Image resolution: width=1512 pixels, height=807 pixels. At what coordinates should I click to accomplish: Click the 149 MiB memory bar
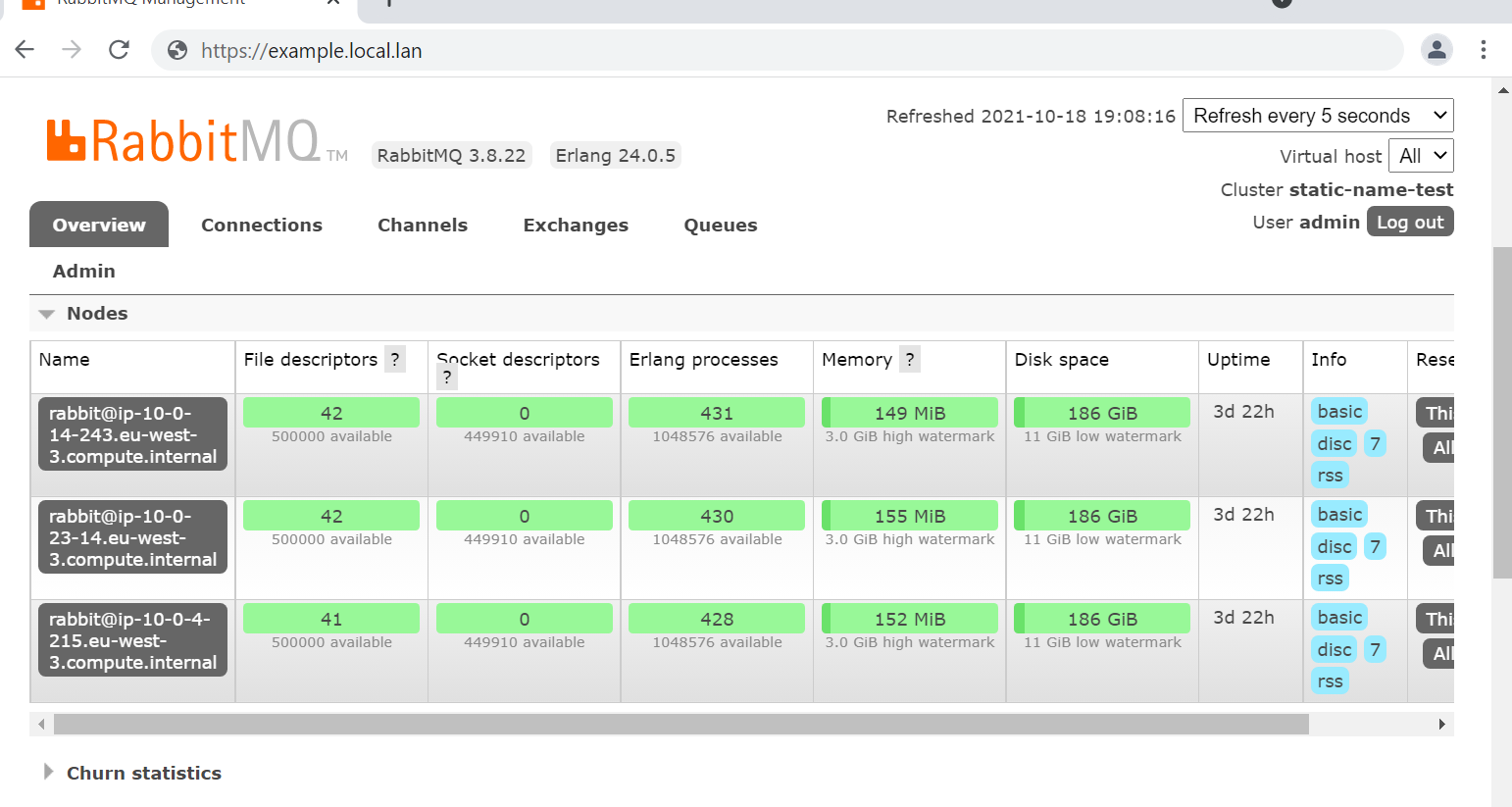pos(910,413)
